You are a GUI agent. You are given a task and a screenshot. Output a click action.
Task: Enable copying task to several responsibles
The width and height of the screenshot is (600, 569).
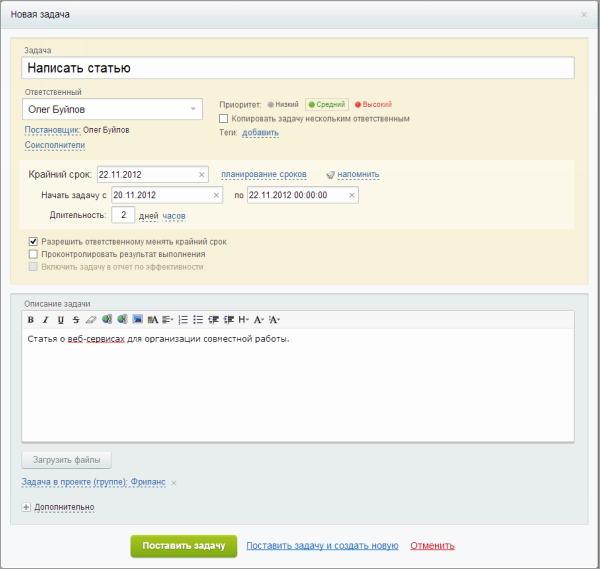(x=224, y=118)
